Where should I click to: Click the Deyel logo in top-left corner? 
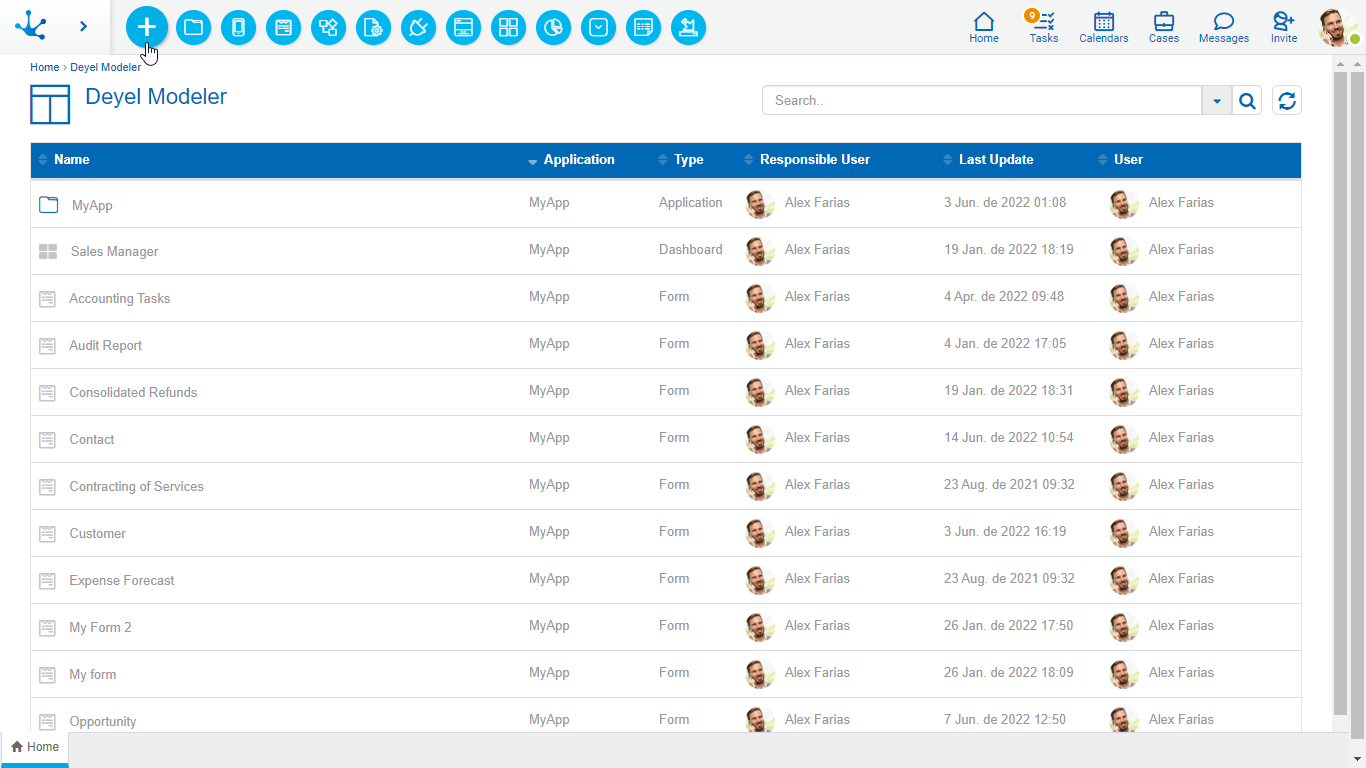(31, 26)
